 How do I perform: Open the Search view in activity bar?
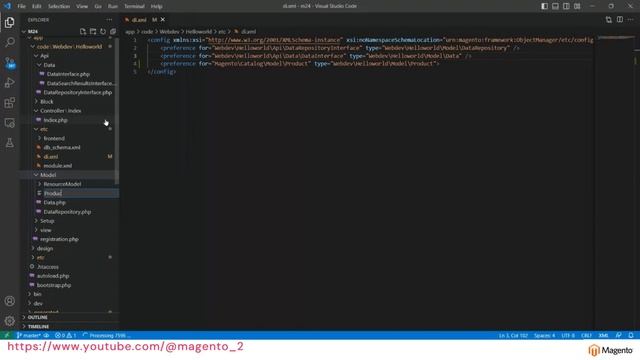[9, 42]
